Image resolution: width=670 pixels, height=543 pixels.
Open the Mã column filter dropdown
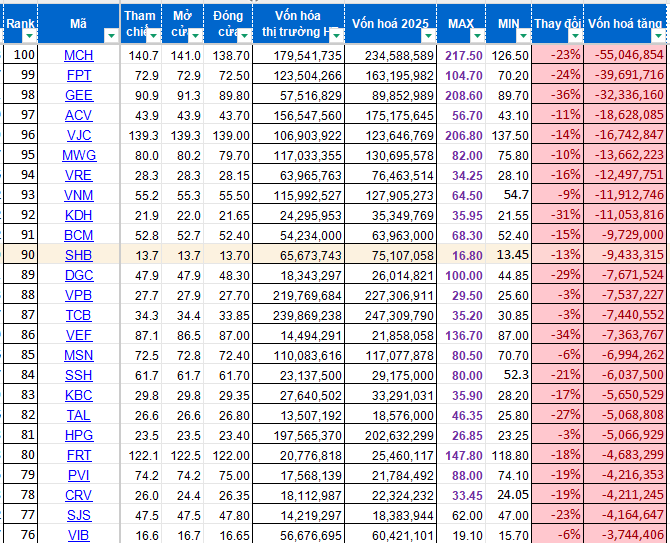click(x=111, y=36)
